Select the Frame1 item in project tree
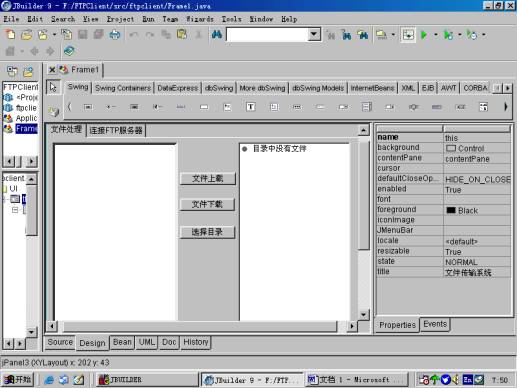The width and height of the screenshot is (517, 388). (x=26, y=128)
